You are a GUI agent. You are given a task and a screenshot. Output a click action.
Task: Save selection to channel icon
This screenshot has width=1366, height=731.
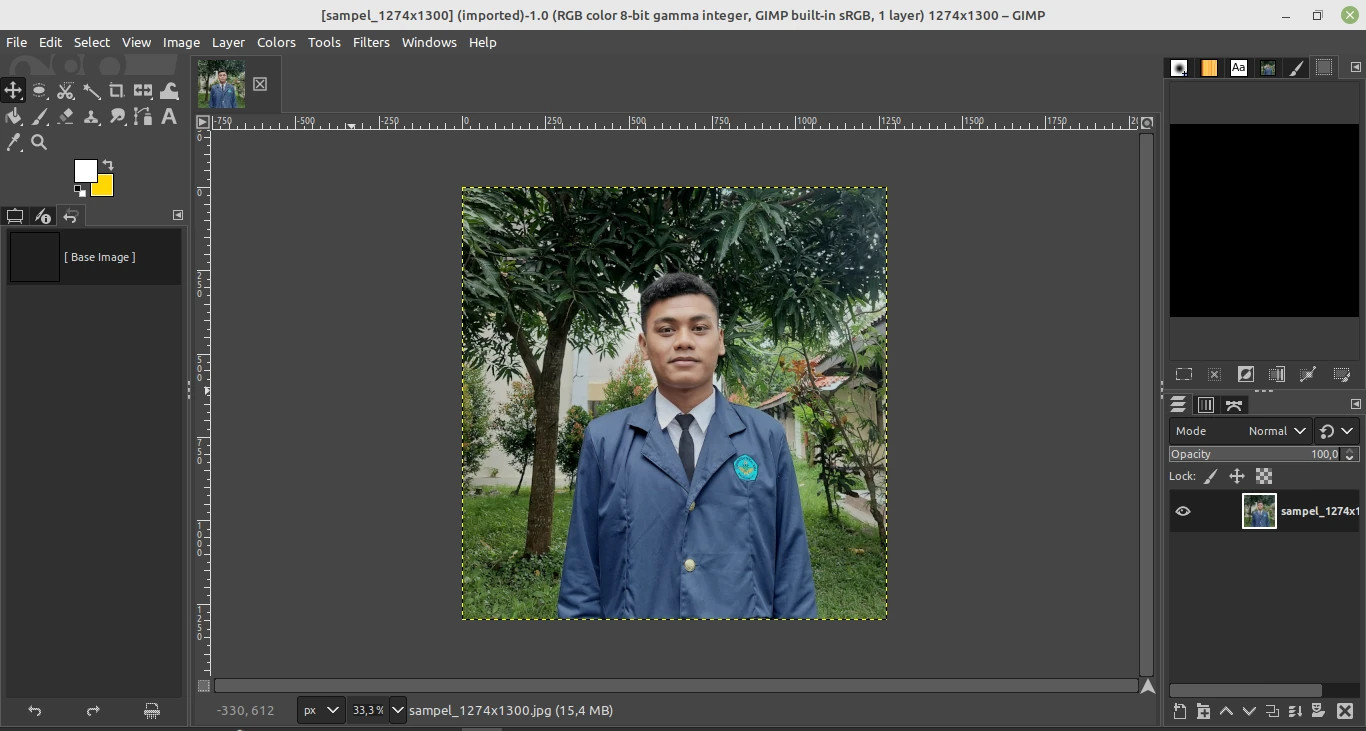pos(1277,374)
